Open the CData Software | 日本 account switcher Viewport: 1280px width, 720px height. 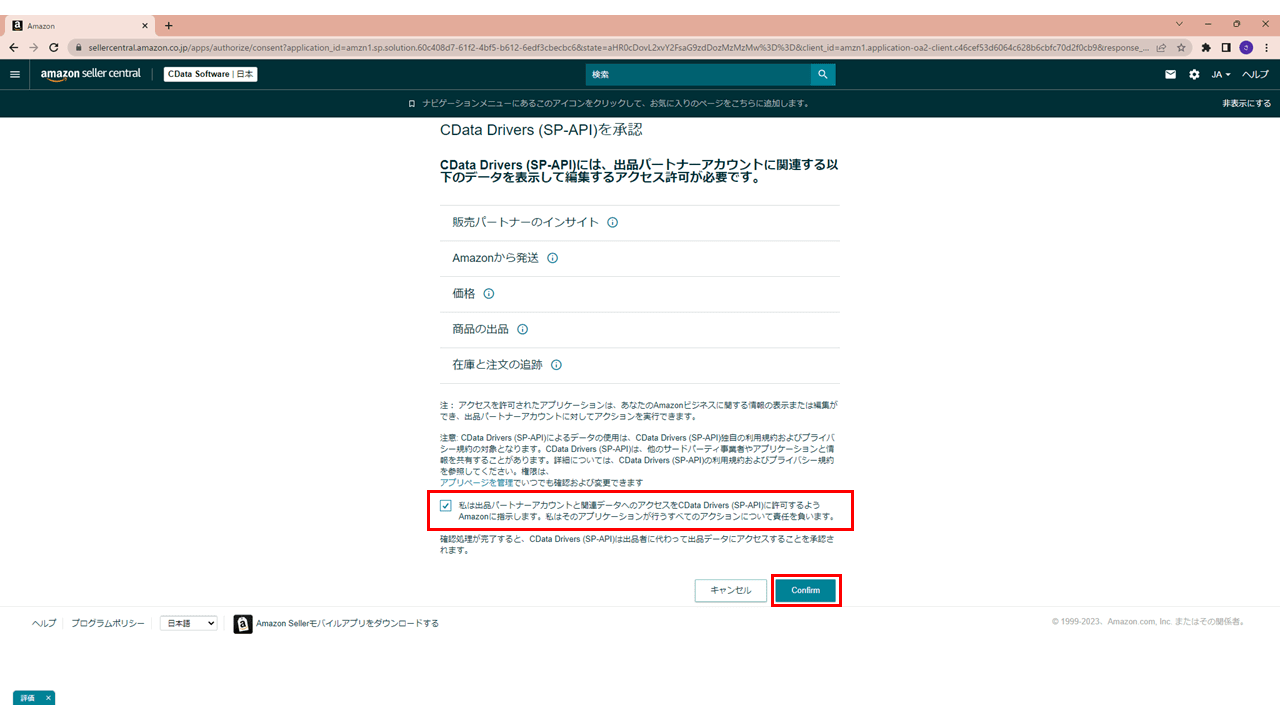211,74
